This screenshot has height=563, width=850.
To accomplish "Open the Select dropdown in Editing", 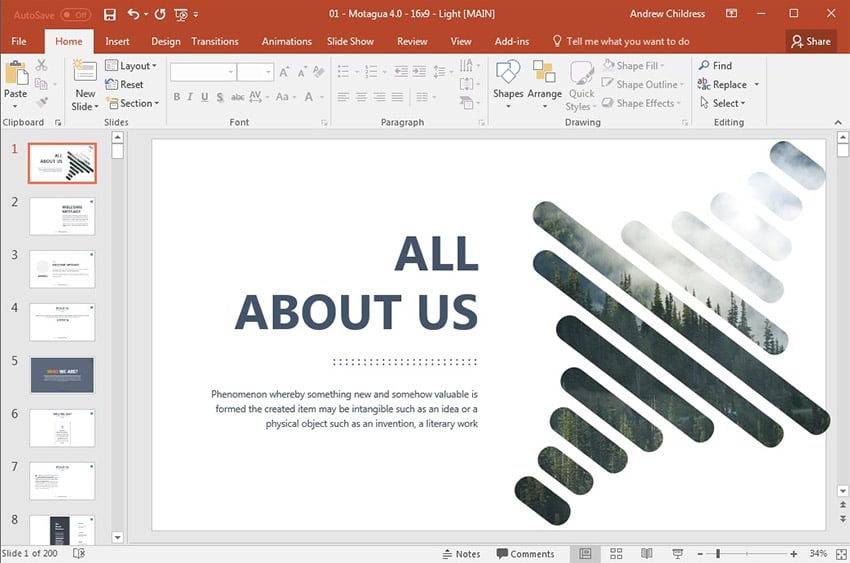I will coord(723,103).
